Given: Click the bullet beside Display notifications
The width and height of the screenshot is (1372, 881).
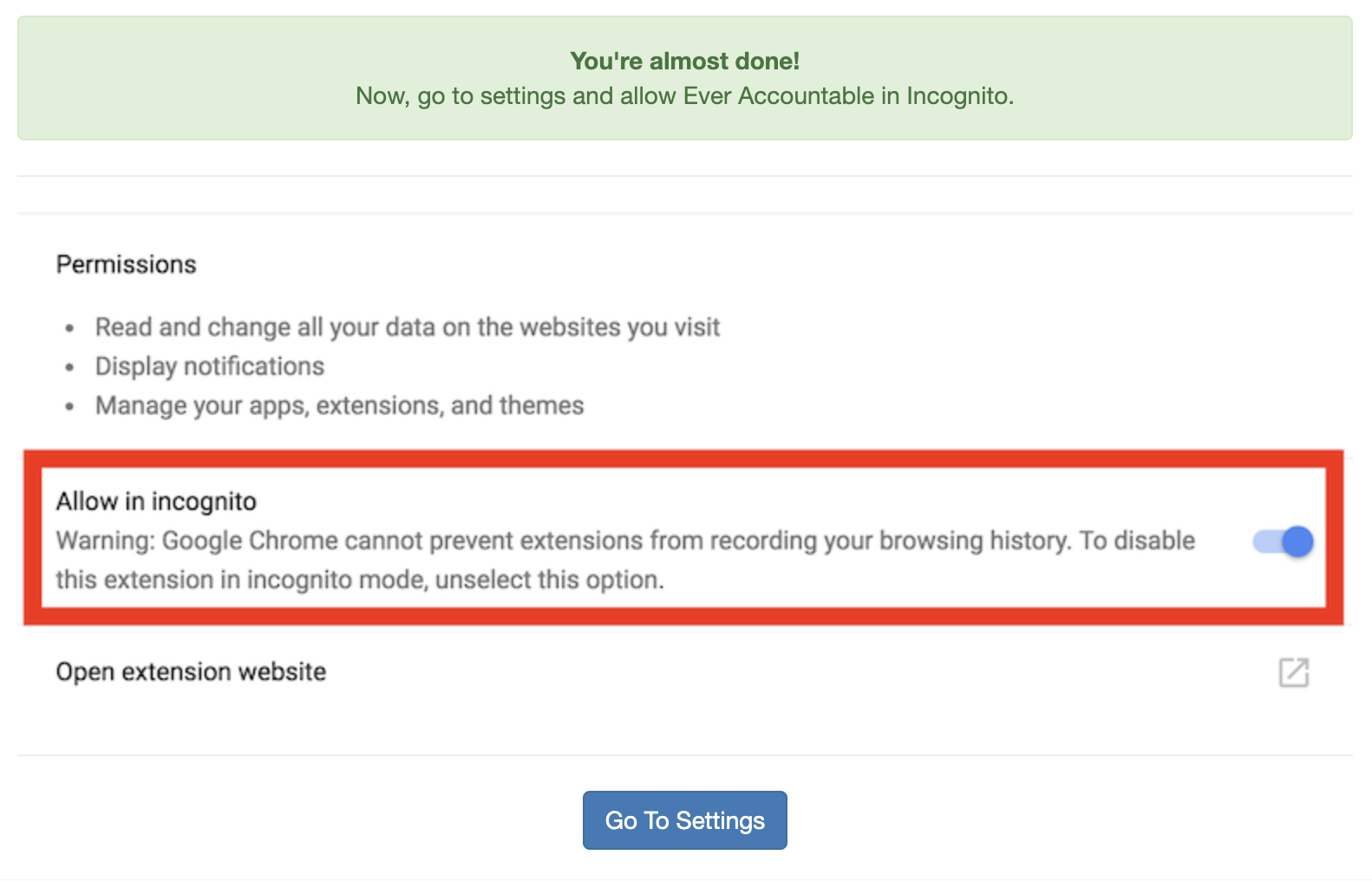Looking at the screenshot, I should coord(69,368).
